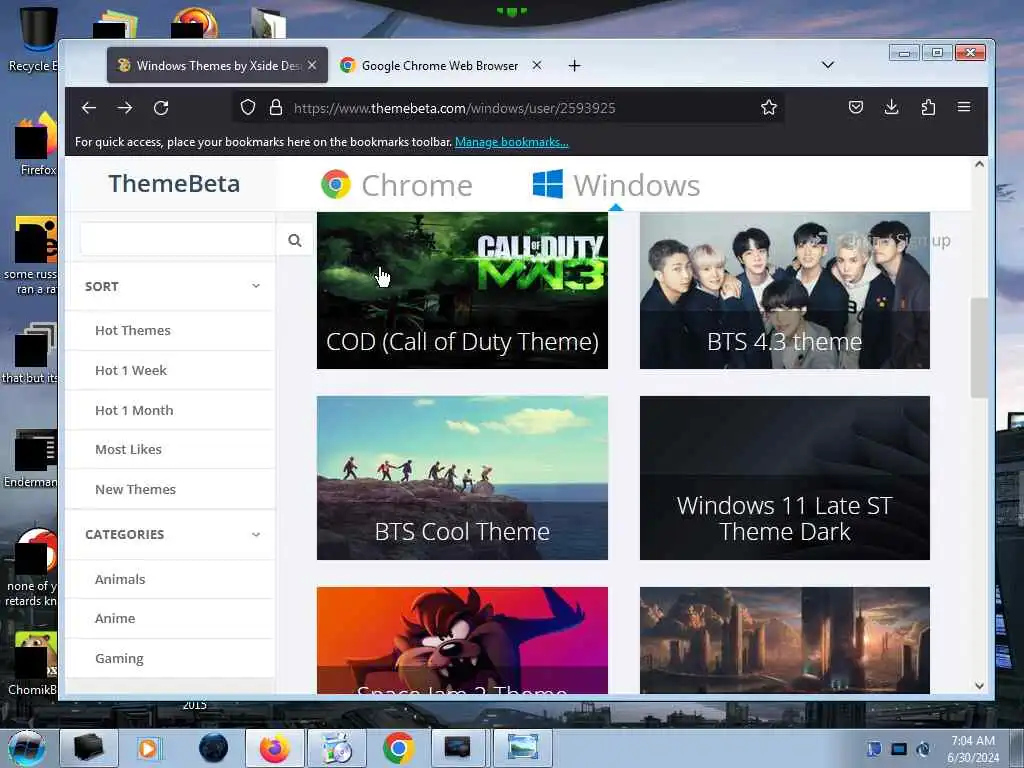Reload the current page
This screenshot has width=1024, height=768.
[161, 108]
